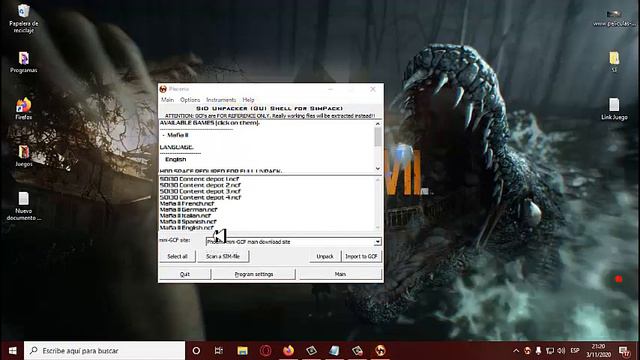Open the taskbar clock and date
The height and width of the screenshot is (360, 640).
coord(598,351)
